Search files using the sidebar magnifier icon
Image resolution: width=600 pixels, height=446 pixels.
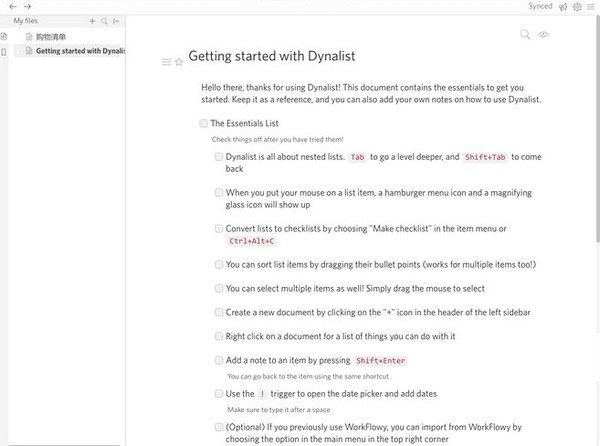104,20
